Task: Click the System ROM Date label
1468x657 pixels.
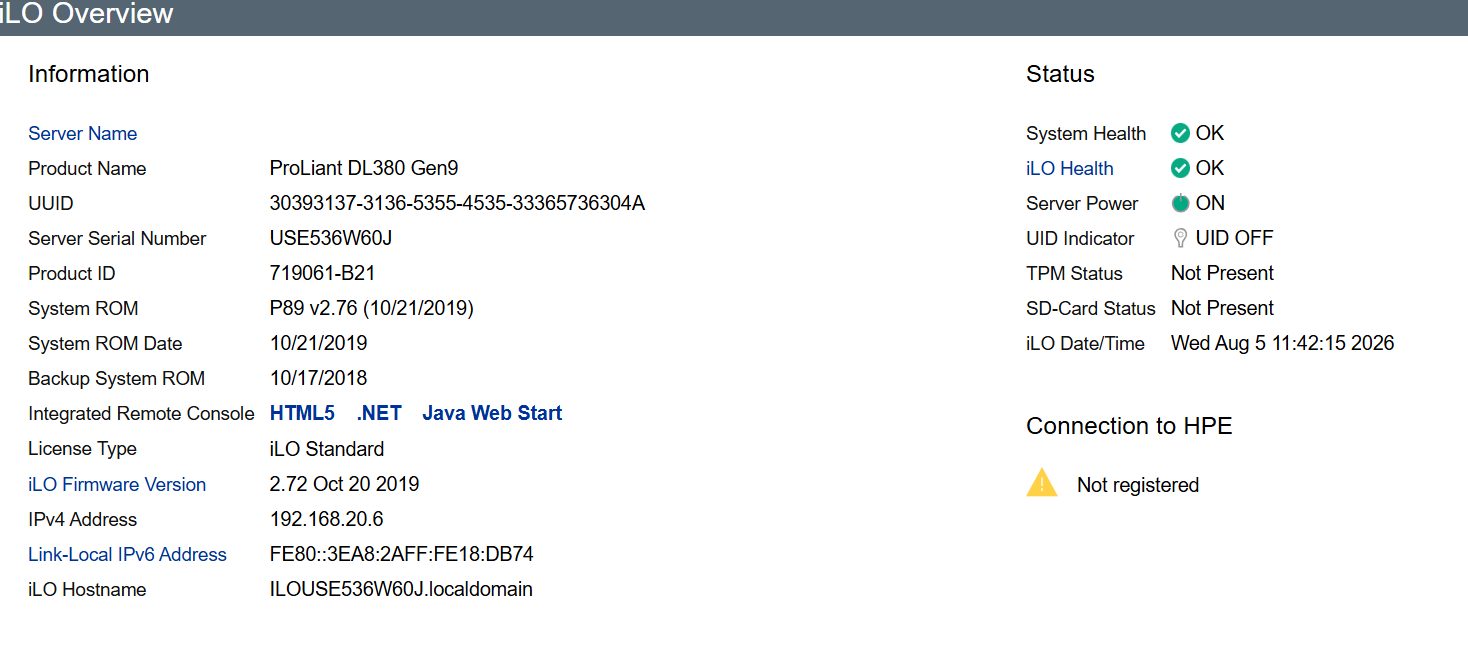Action: tap(105, 343)
